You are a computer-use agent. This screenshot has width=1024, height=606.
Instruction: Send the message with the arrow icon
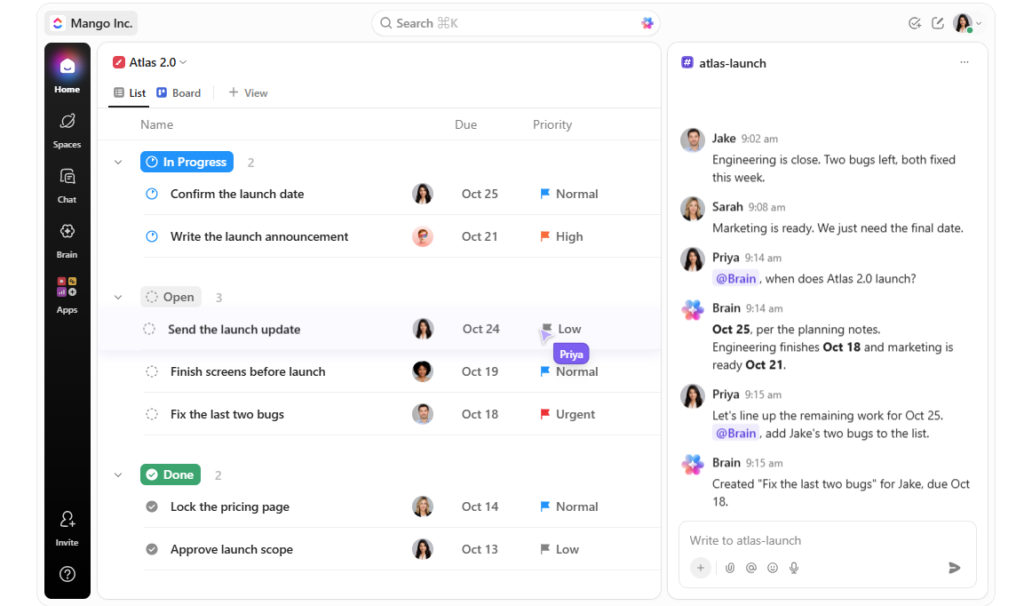[954, 567]
